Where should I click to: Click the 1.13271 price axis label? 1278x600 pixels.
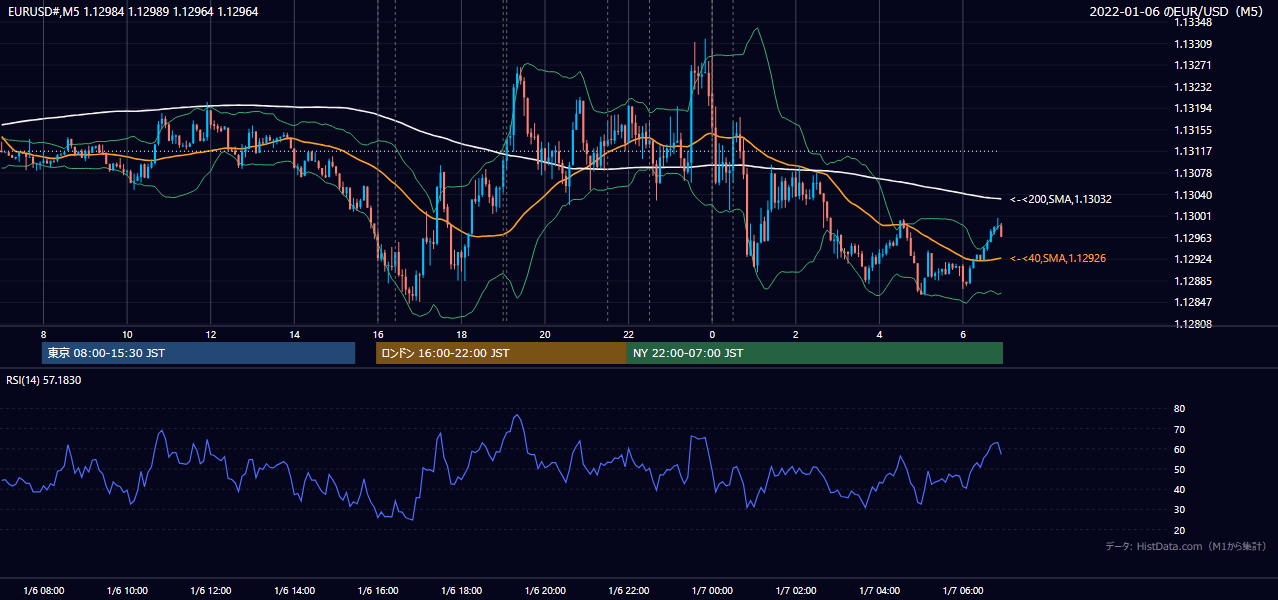(x=1193, y=65)
